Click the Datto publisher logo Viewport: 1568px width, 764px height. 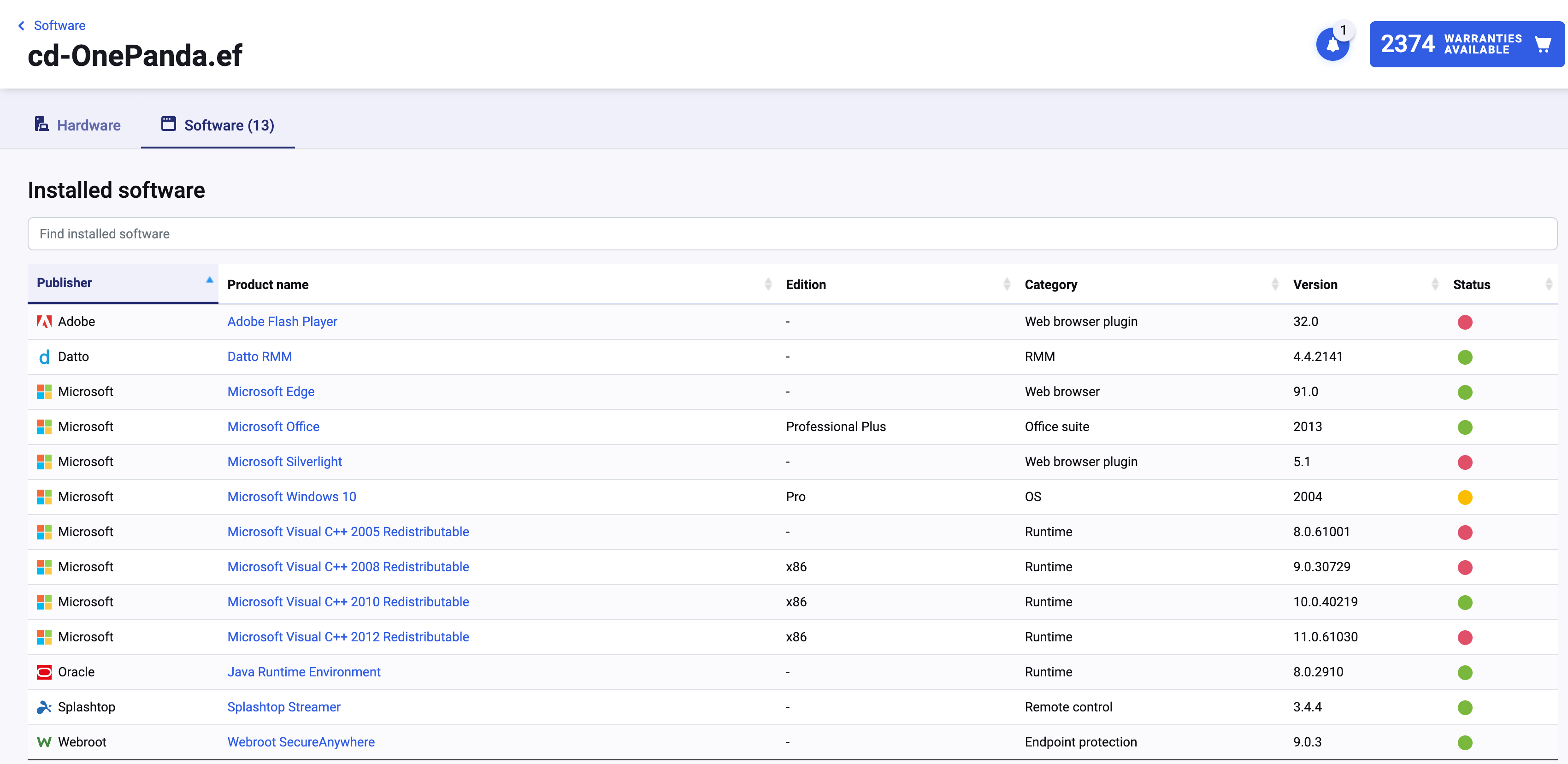coord(44,357)
